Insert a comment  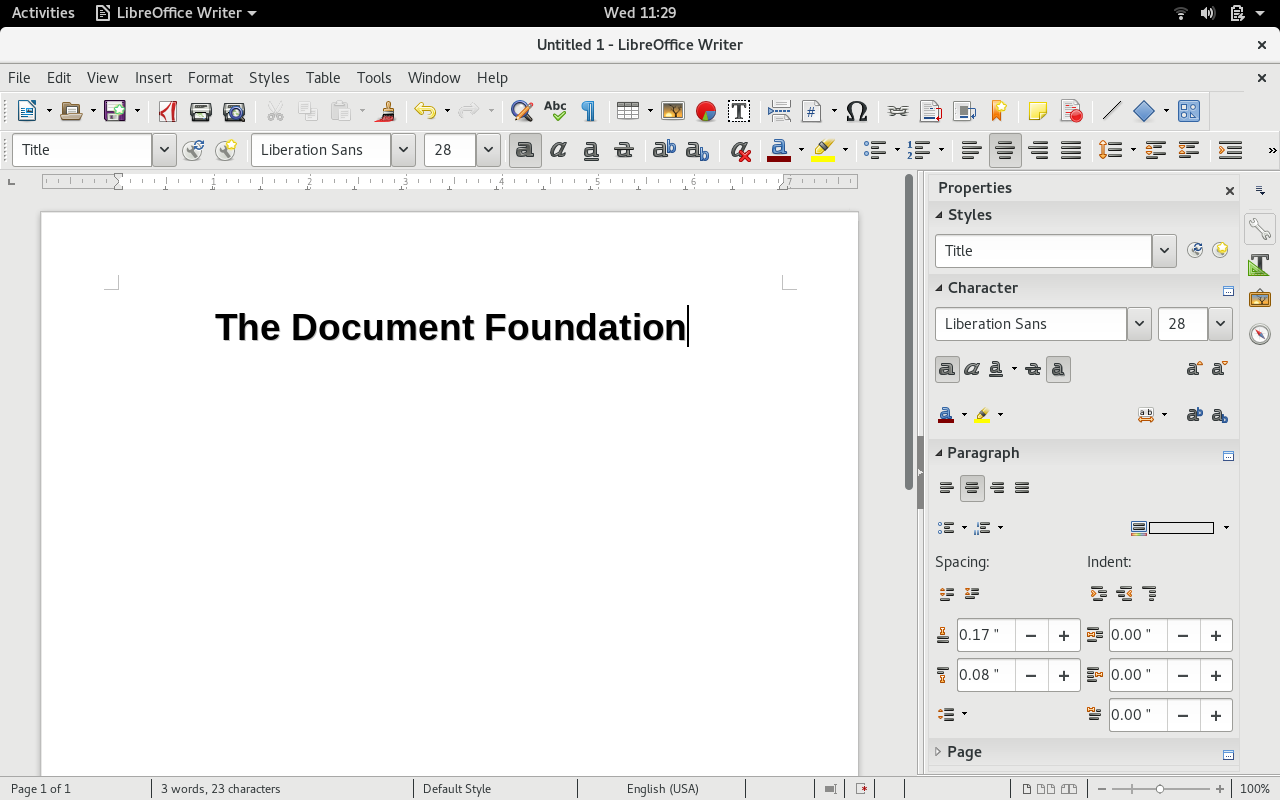coord(1038,111)
